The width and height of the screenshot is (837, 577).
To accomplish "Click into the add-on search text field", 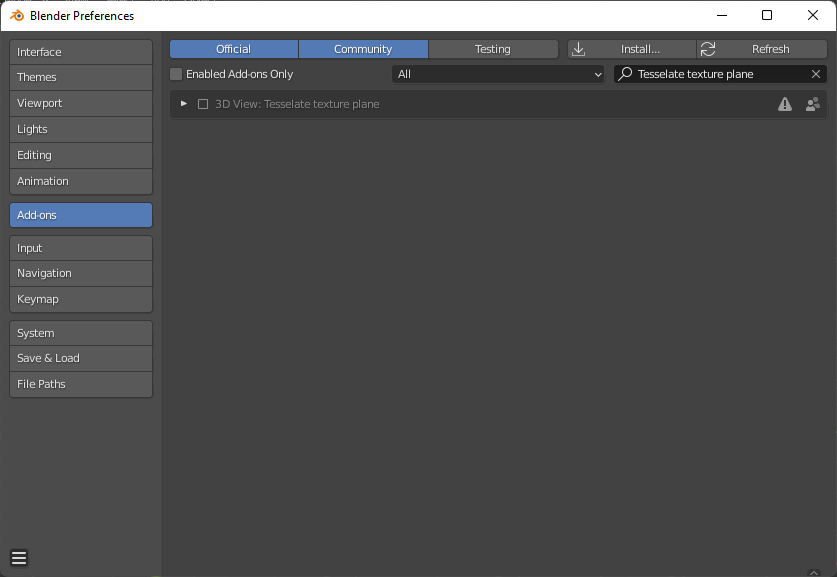I will [x=718, y=74].
